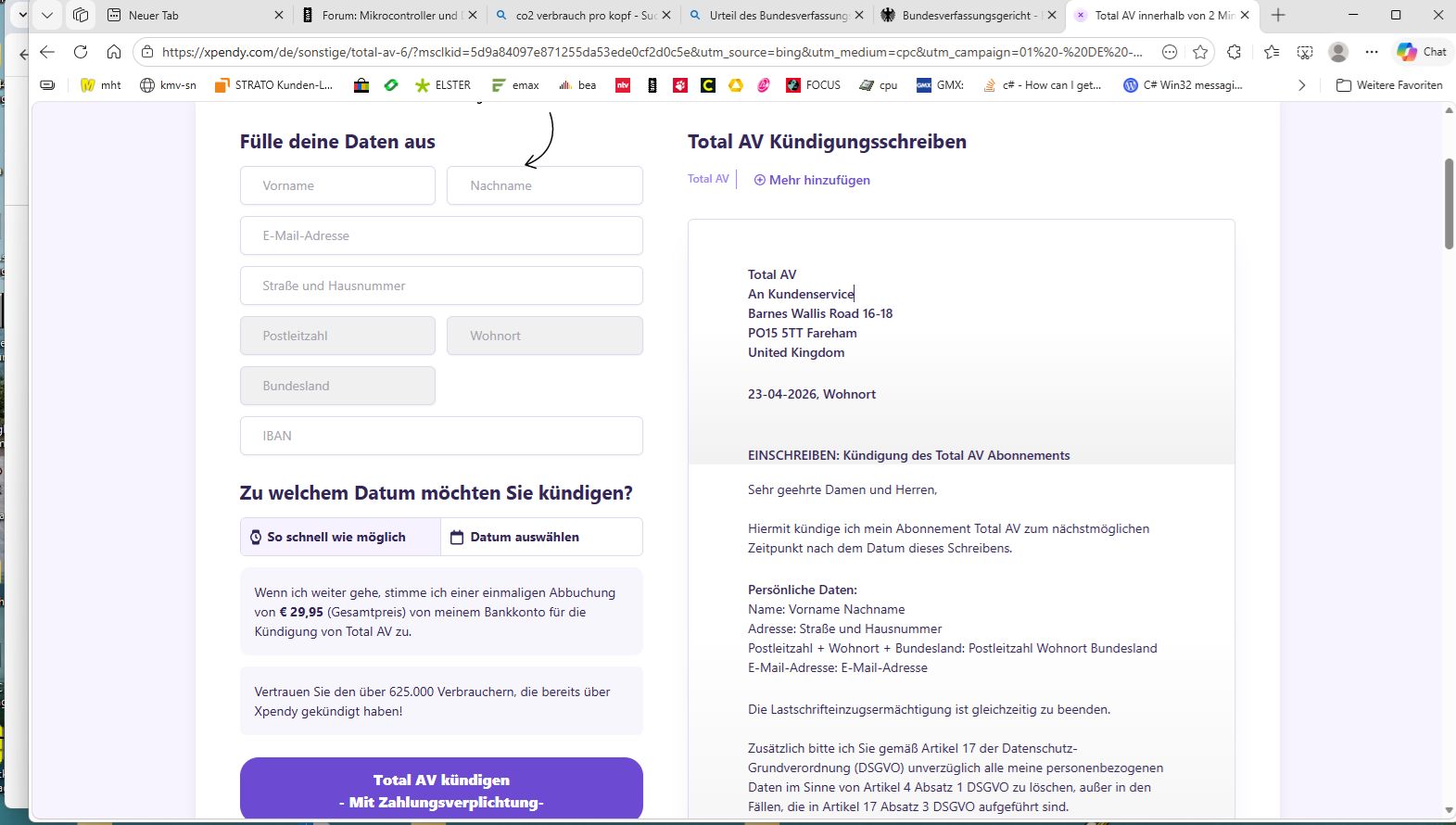Click the address bar URL

click(x=652, y=52)
